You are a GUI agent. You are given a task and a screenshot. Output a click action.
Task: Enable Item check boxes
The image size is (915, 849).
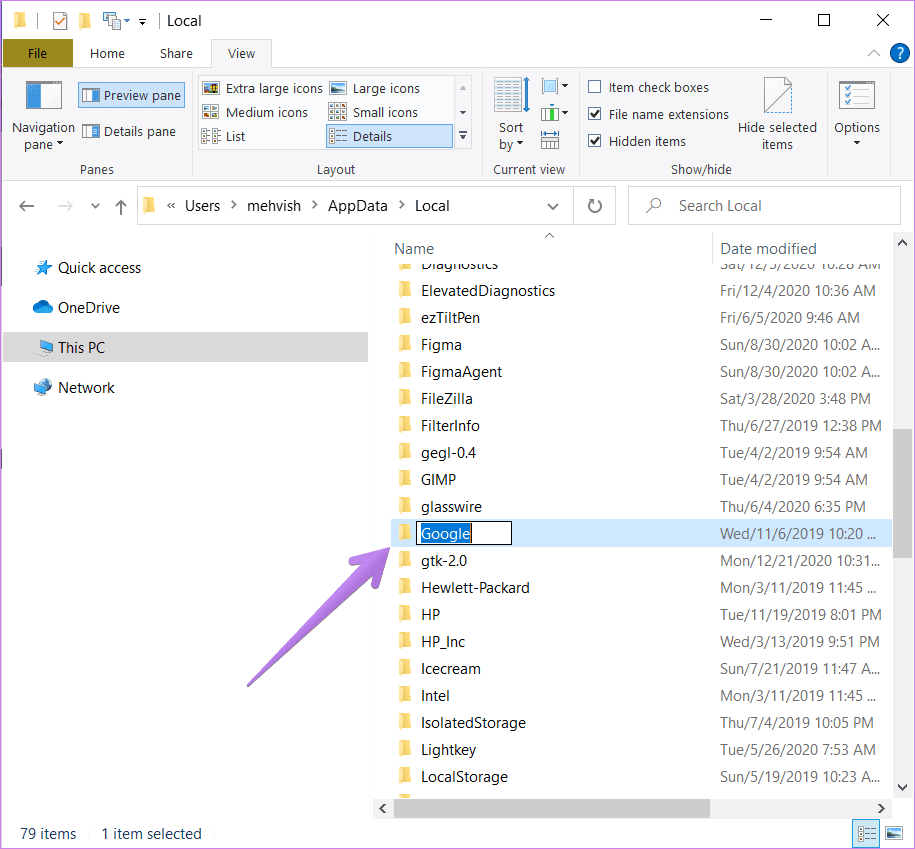pyautogui.click(x=595, y=87)
